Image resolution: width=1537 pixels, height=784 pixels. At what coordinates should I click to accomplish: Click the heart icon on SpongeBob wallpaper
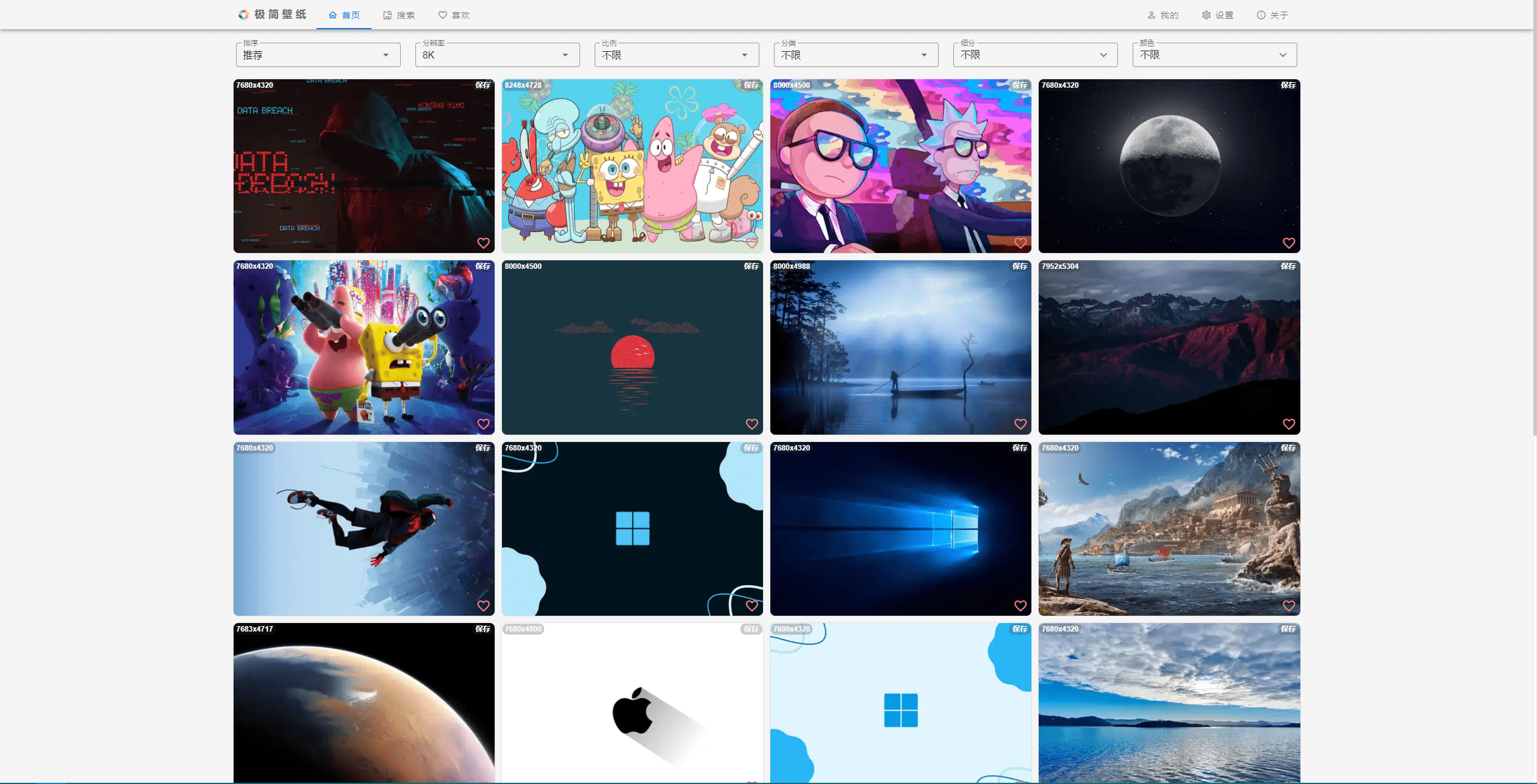(x=751, y=242)
